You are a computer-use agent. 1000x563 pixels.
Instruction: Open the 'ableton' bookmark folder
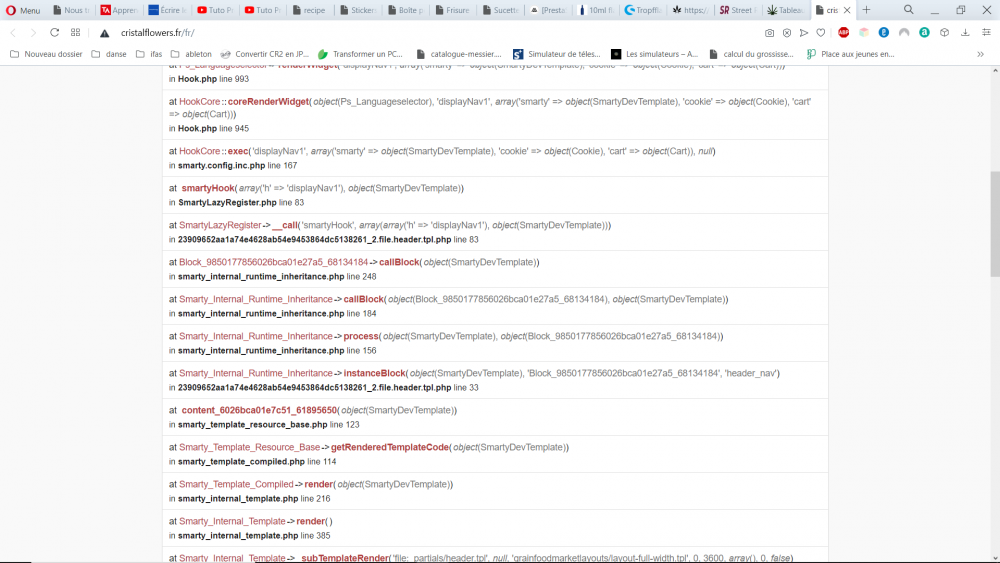tap(191, 54)
